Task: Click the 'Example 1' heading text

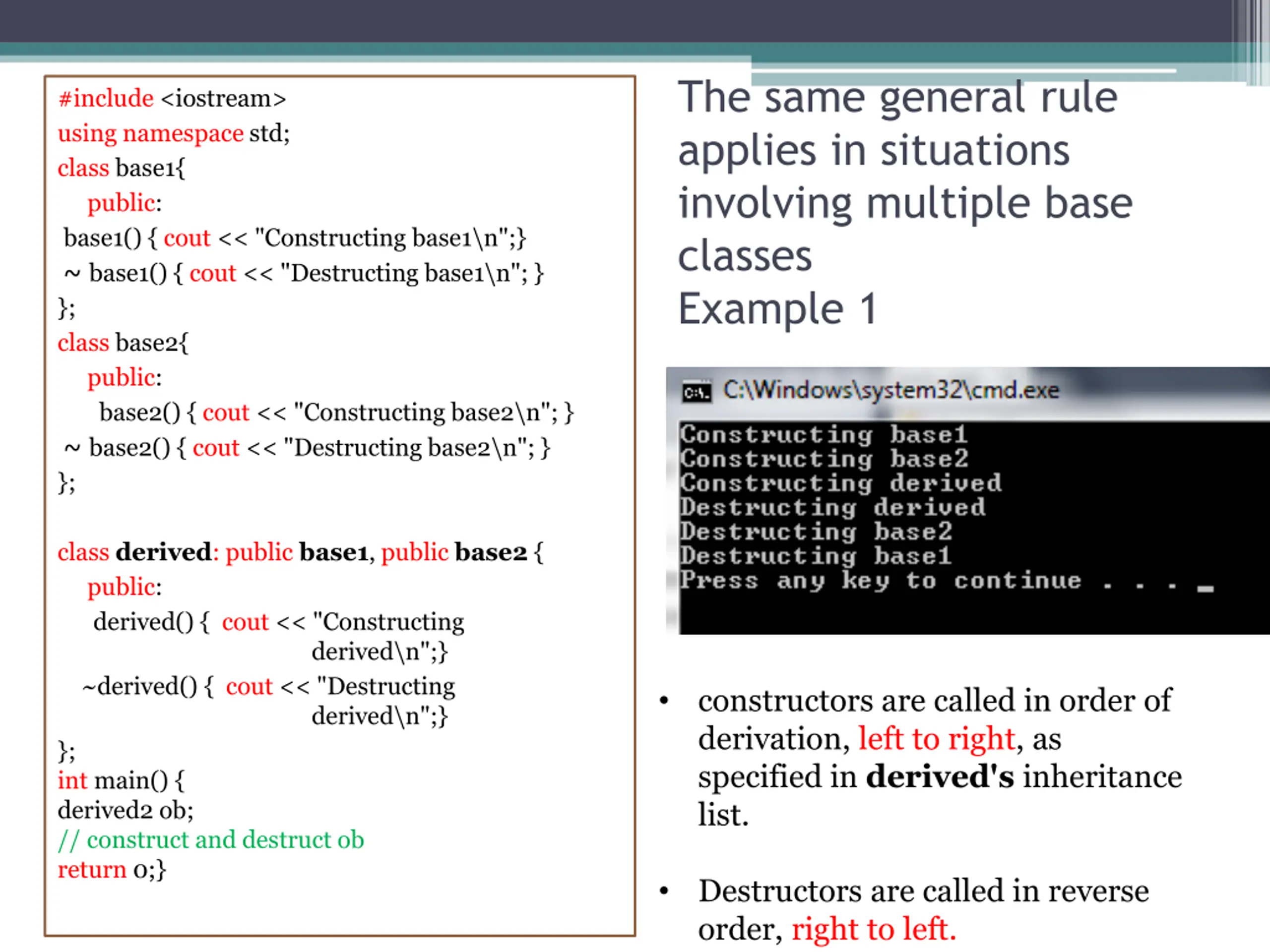Action: point(777,309)
